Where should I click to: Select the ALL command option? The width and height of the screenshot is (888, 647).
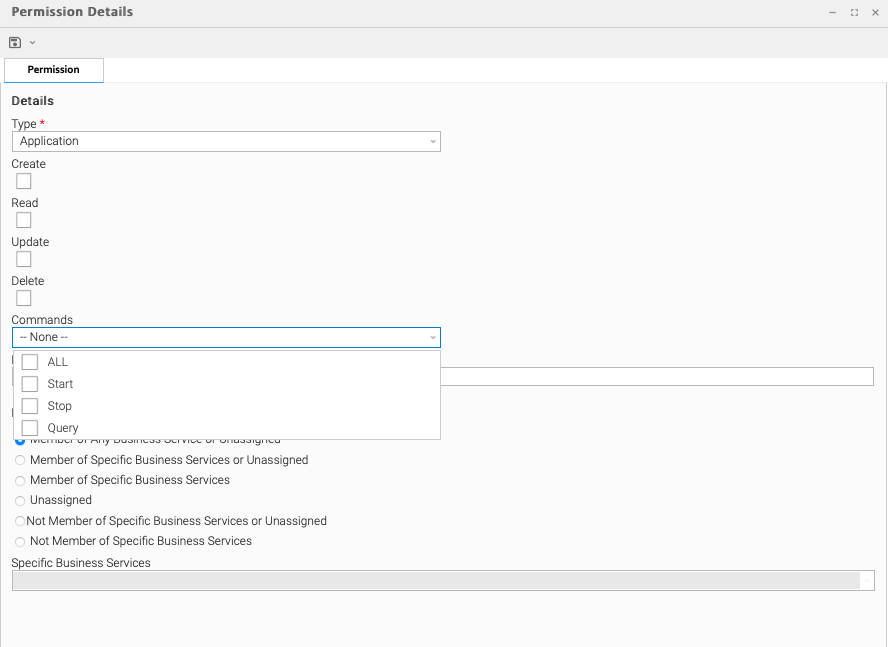point(30,362)
